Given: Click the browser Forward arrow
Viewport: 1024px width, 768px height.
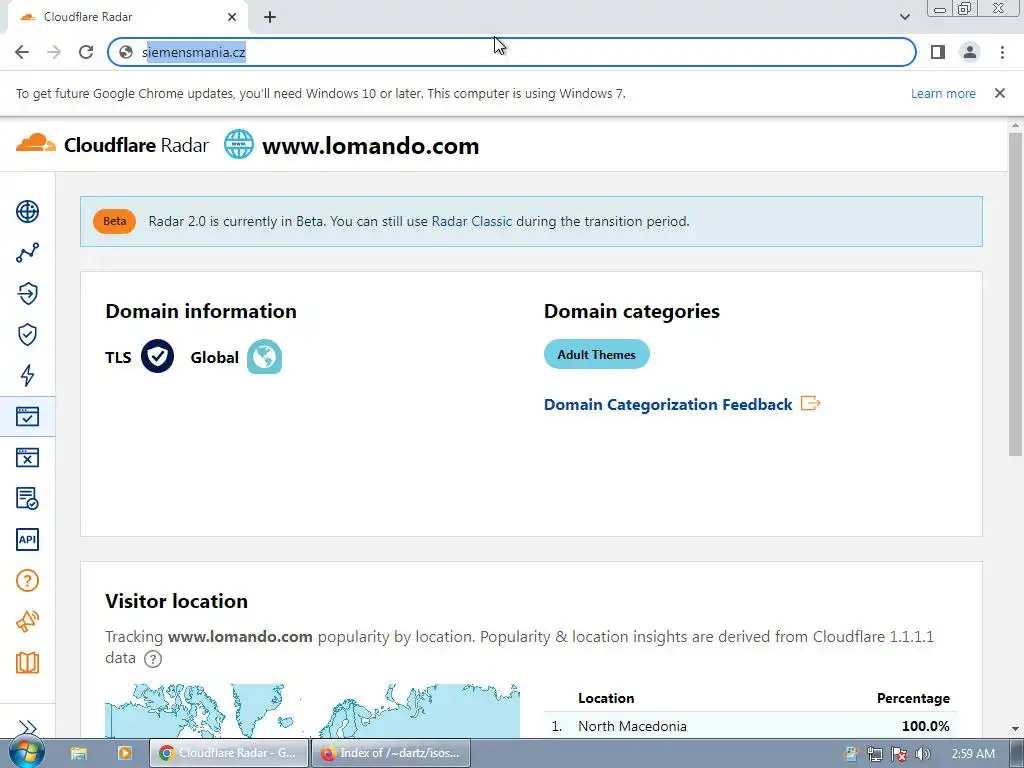Looking at the screenshot, I should tap(54, 52).
